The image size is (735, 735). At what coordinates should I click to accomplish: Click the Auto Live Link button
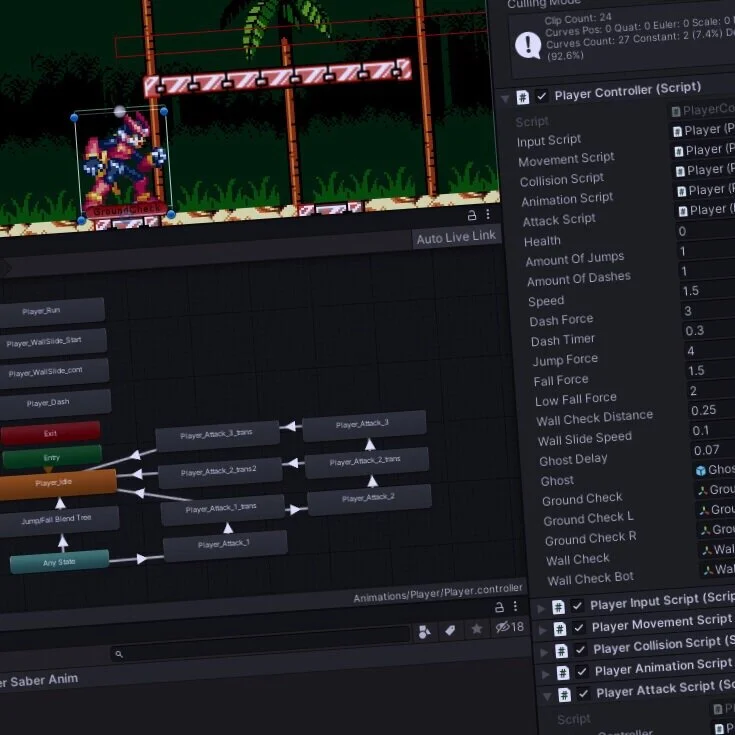pyautogui.click(x=456, y=237)
